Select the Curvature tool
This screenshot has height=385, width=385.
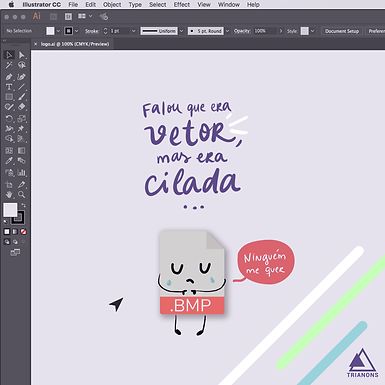coord(22,77)
